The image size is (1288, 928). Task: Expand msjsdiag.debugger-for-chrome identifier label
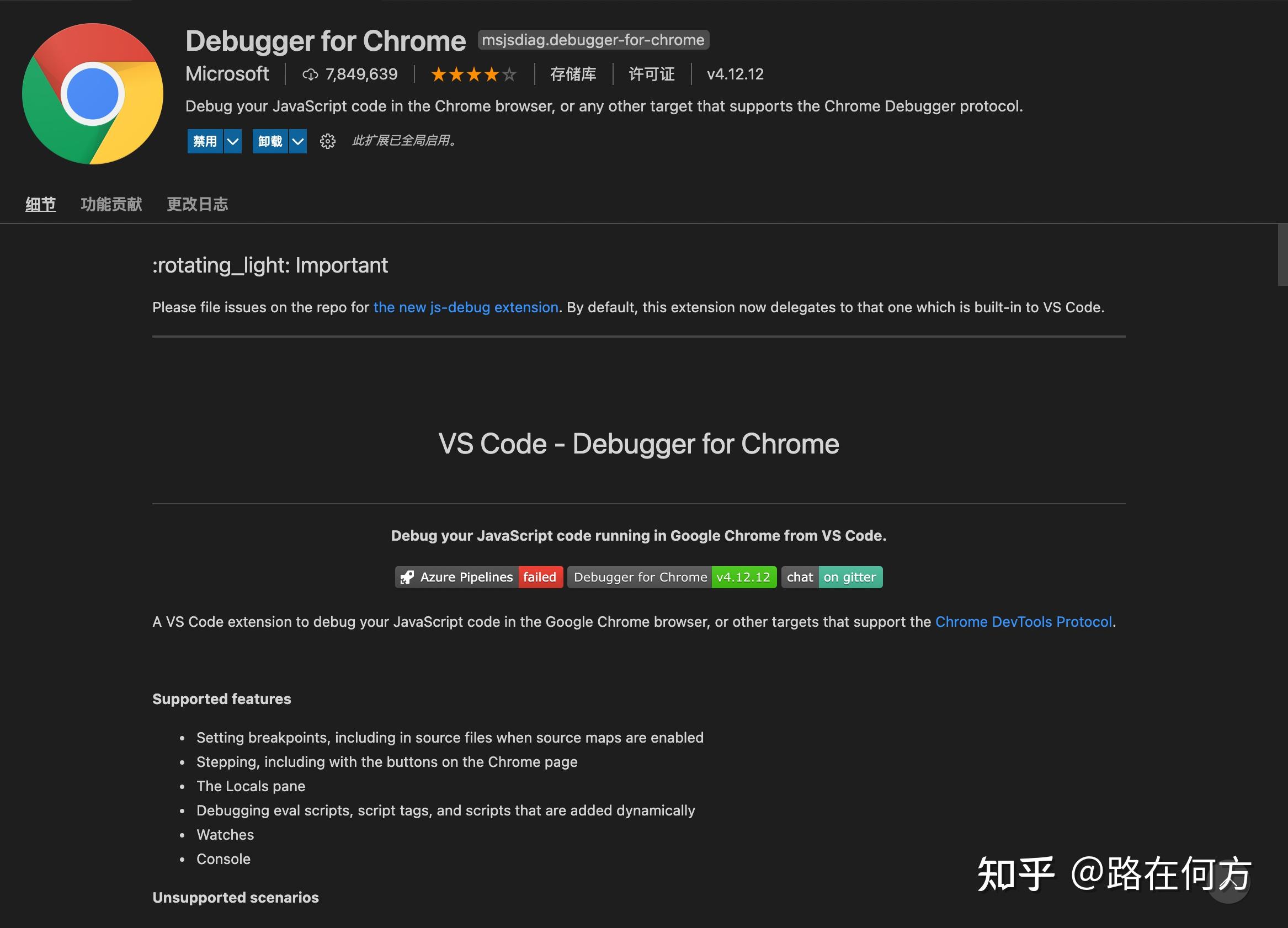593,40
